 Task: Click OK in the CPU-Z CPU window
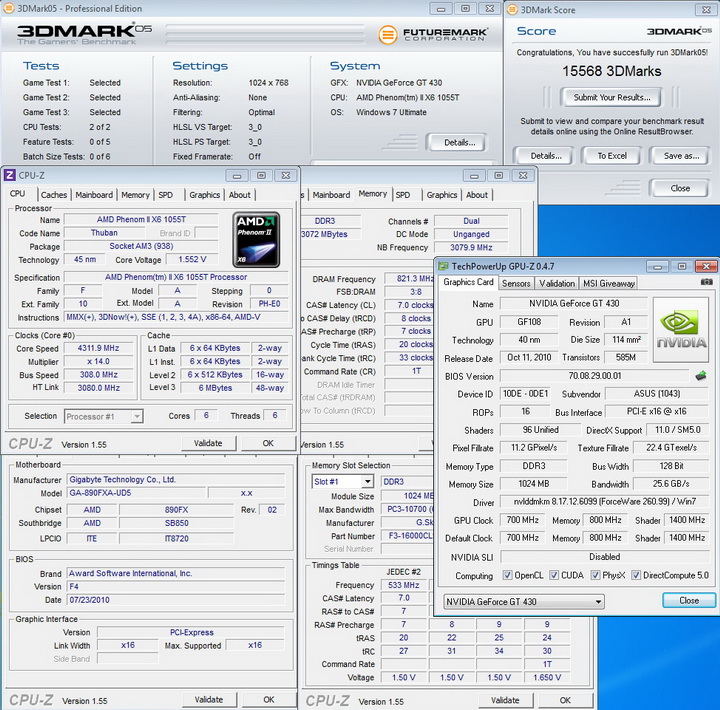268,443
